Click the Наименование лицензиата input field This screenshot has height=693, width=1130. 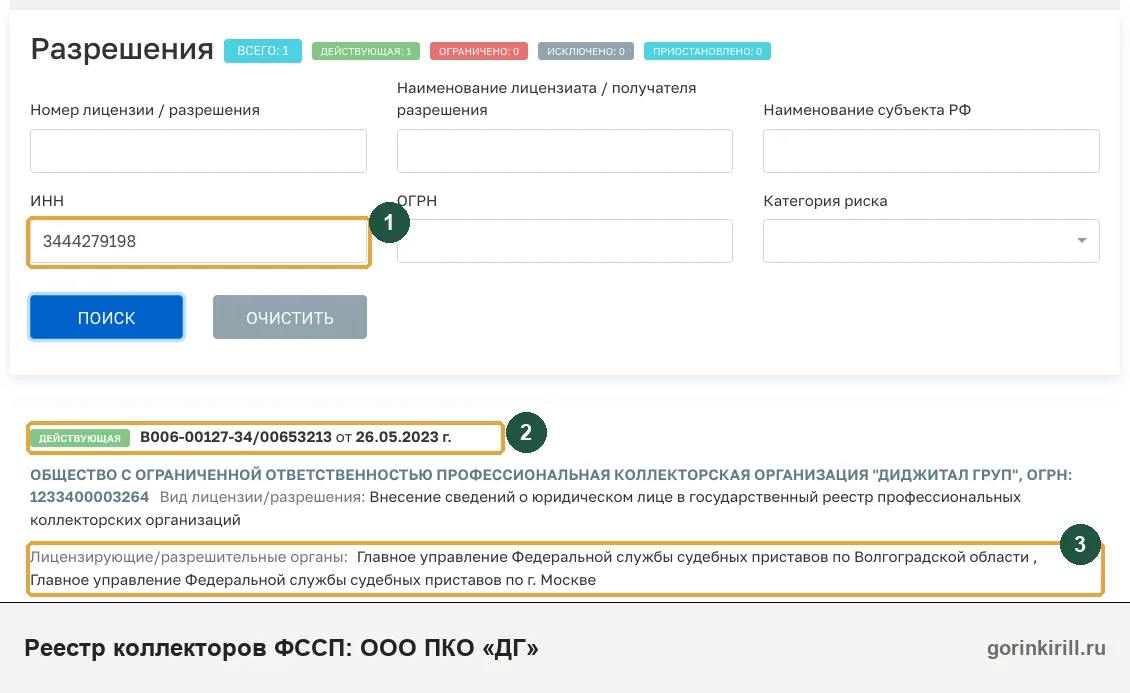[x=564, y=151]
